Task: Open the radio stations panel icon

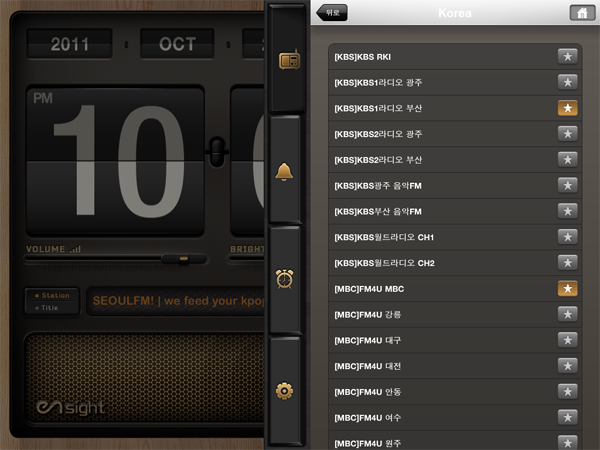Action: tap(289, 60)
